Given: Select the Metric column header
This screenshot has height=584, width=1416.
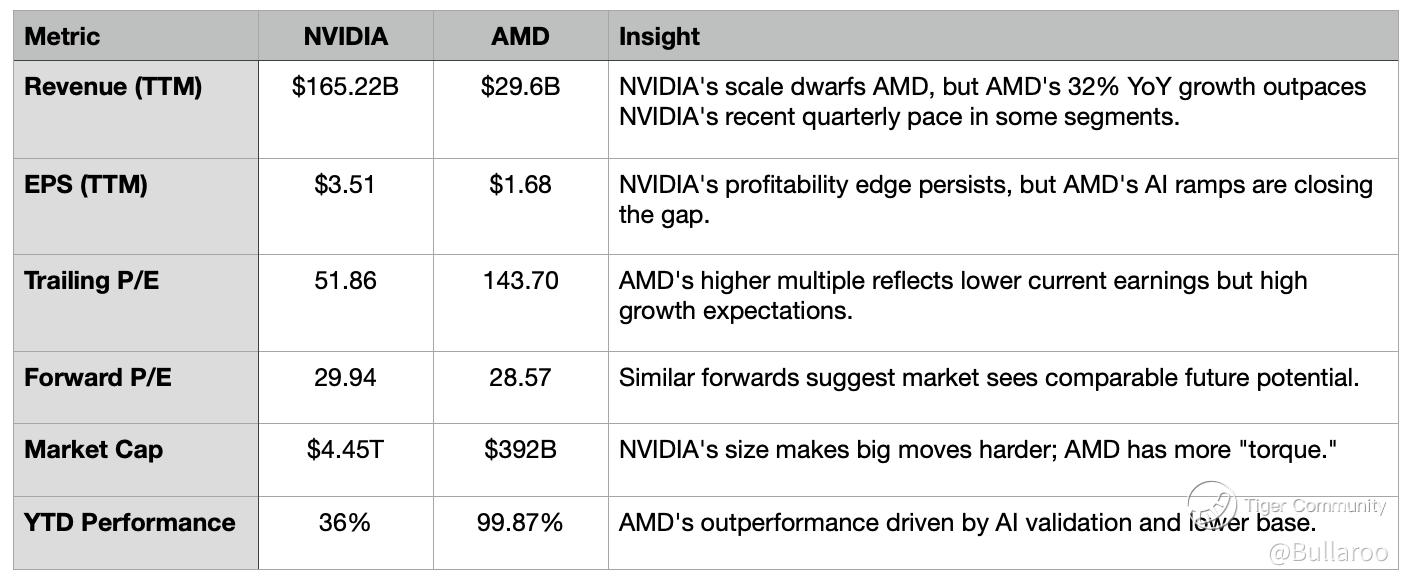Looking at the screenshot, I should [62, 37].
